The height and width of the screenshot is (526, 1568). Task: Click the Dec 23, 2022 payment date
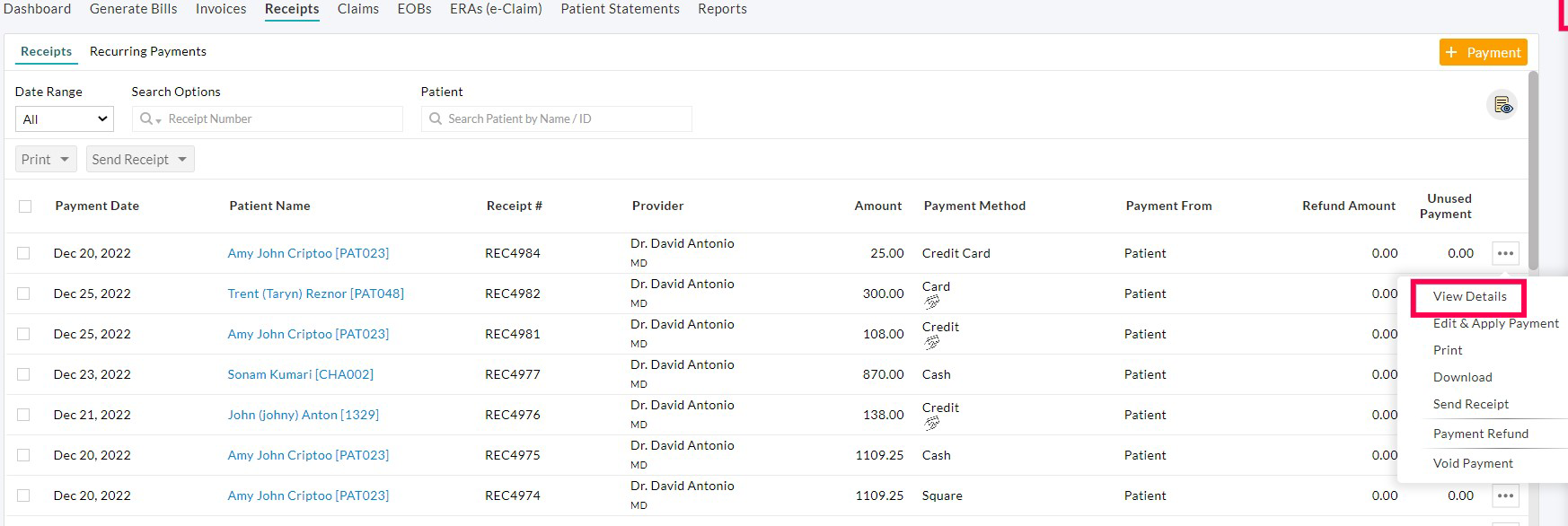pos(92,374)
